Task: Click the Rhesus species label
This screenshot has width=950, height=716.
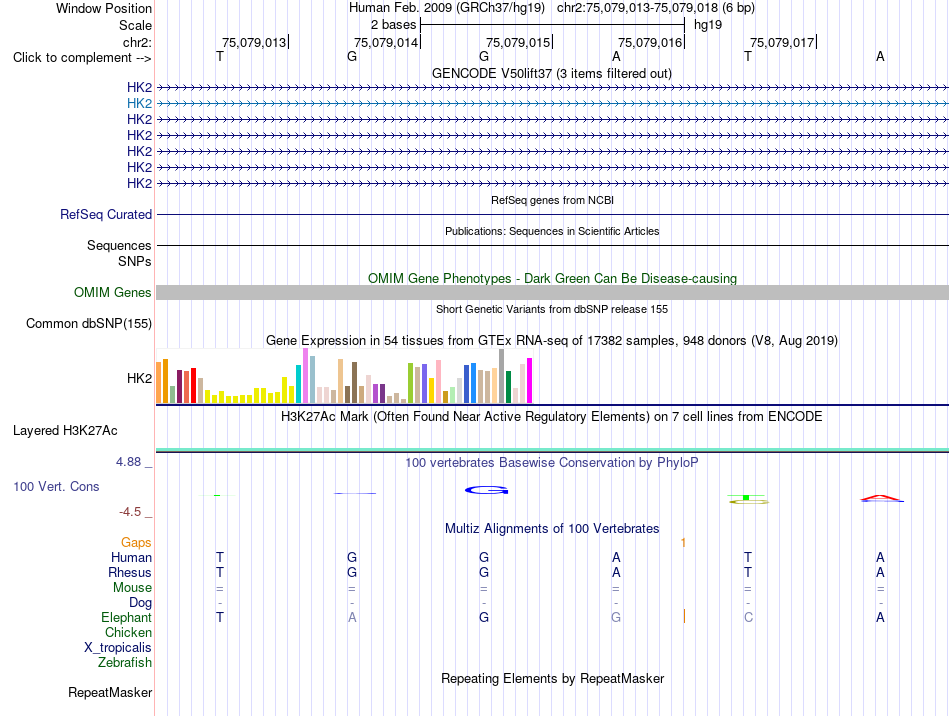Action: [130, 572]
